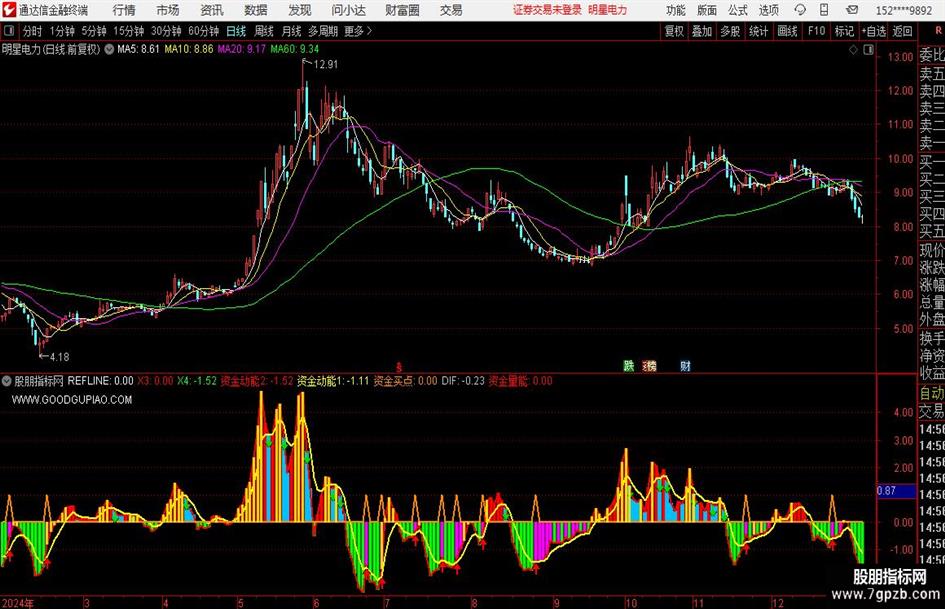Screen dimensions: 945x609
Task: Switch to 5分钟 period
Action: (94, 31)
